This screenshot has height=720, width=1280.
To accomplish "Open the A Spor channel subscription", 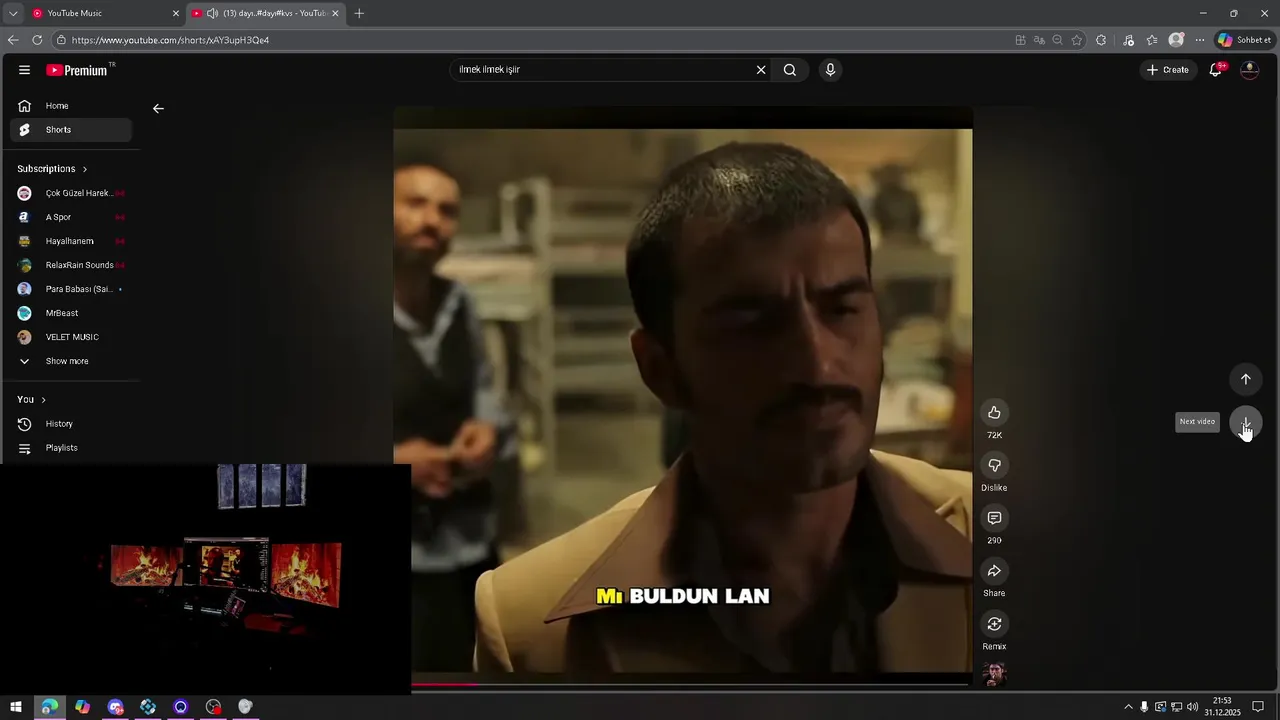I will tap(70, 217).
